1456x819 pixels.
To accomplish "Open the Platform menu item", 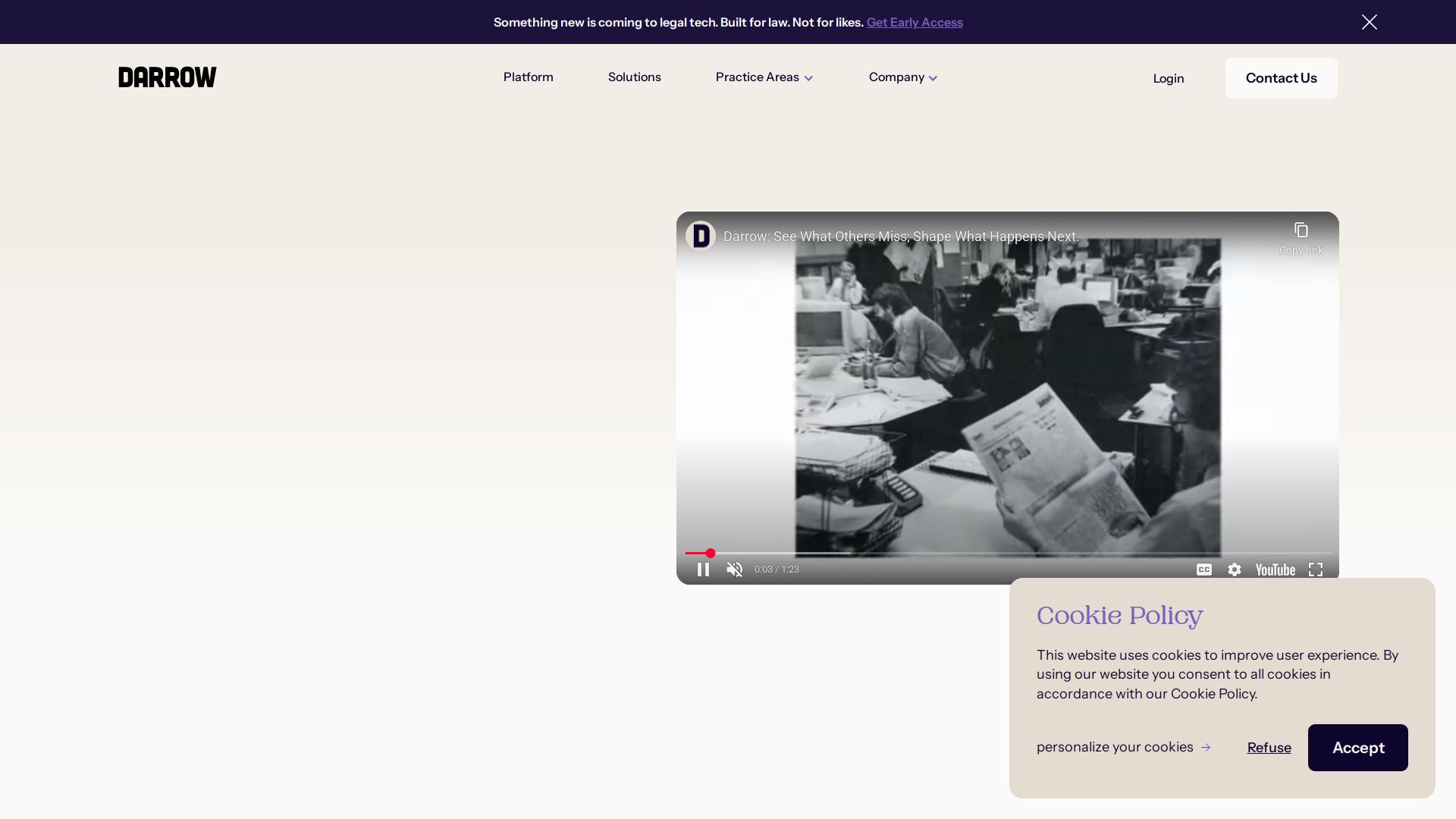I will 529,77.
